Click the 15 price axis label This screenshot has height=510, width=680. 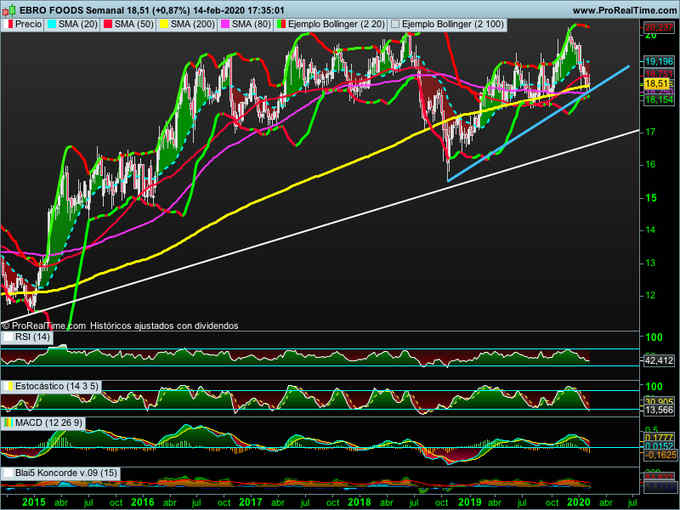(x=651, y=198)
